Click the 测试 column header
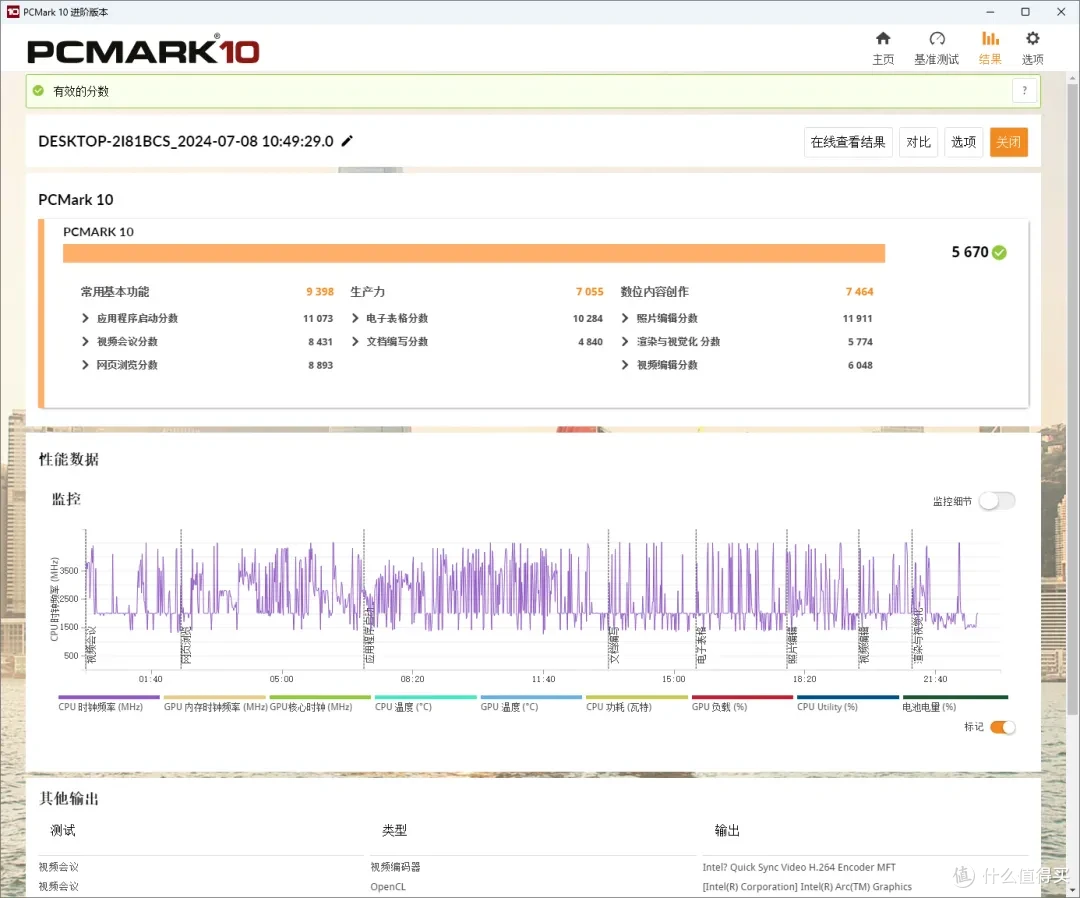Viewport: 1080px width, 898px height. click(63, 831)
